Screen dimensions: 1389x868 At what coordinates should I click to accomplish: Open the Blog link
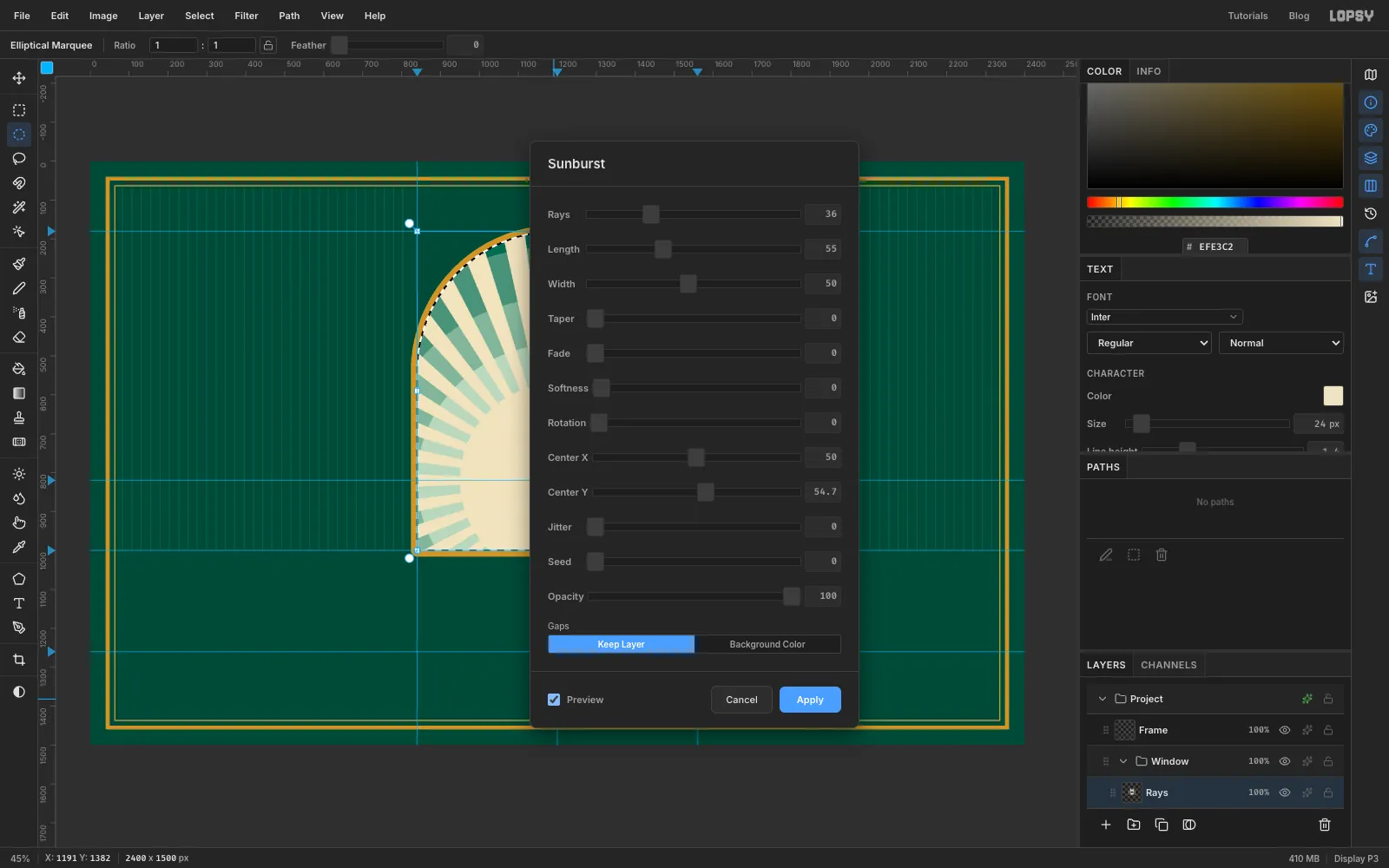coord(1299,16)
